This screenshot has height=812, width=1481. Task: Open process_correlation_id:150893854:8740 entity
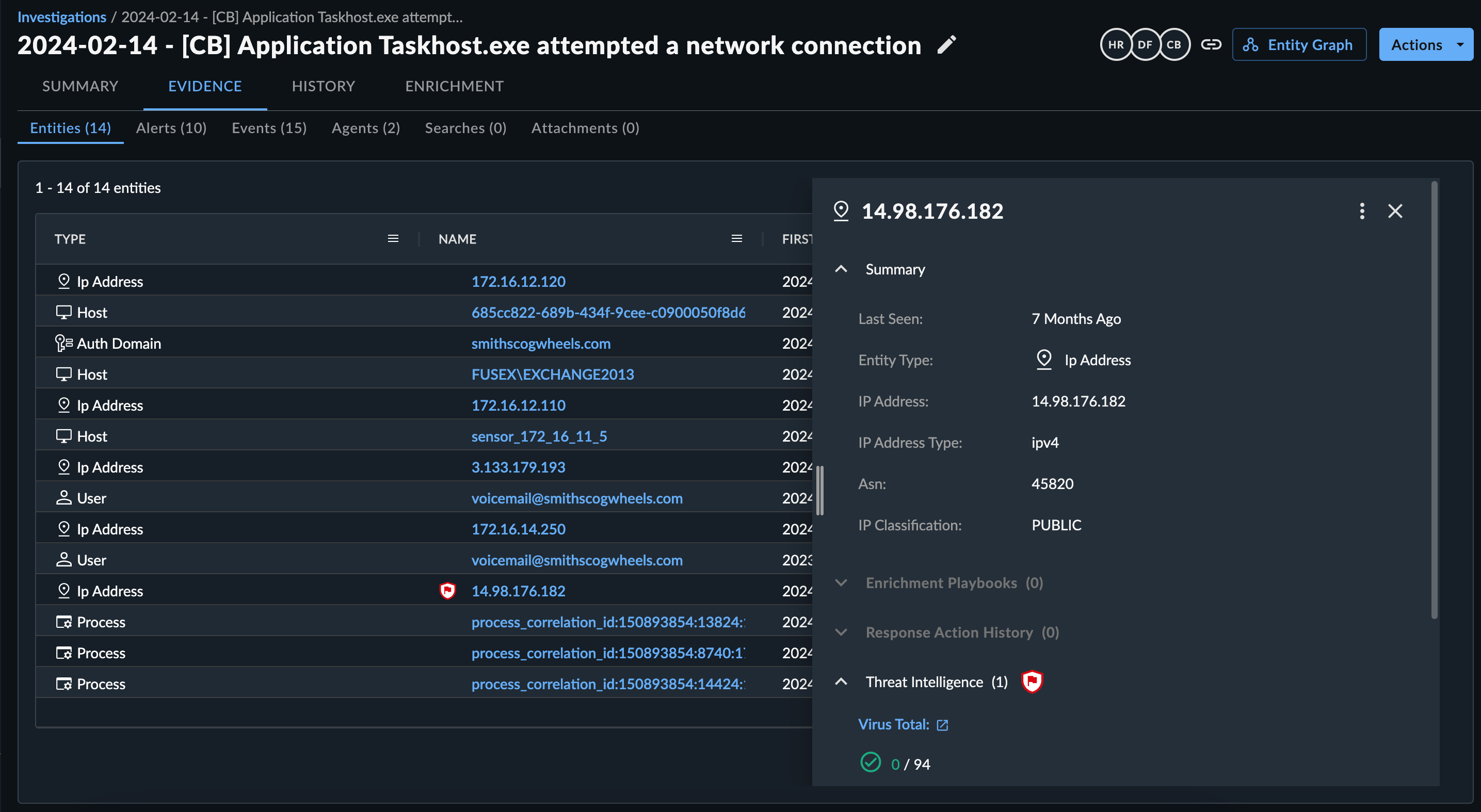pyautogui.click(x=608, y=653)
